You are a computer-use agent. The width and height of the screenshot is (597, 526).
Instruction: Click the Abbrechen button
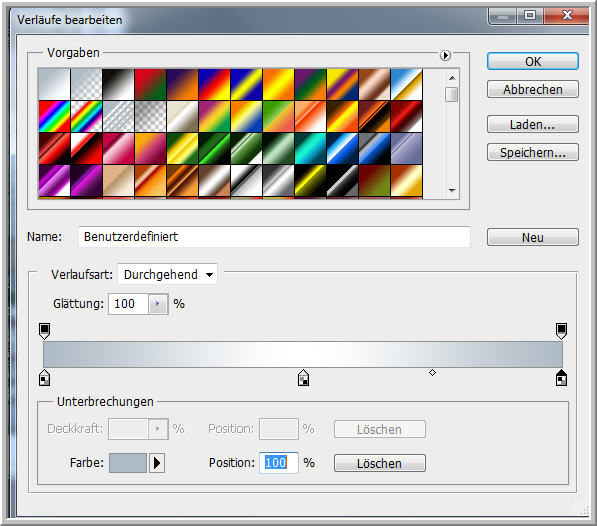533,89
